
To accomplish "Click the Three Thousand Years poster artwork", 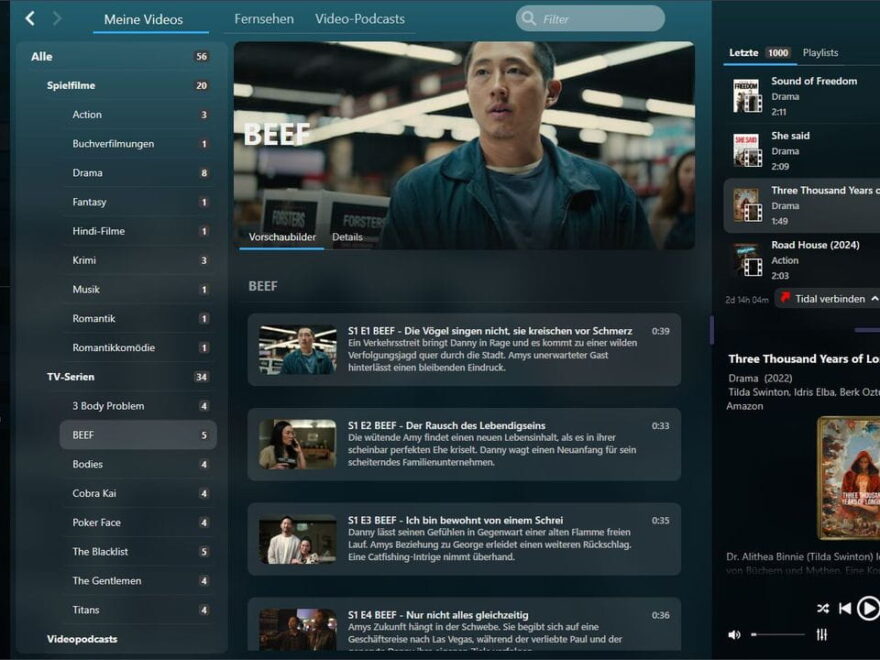I will point(849,478).
